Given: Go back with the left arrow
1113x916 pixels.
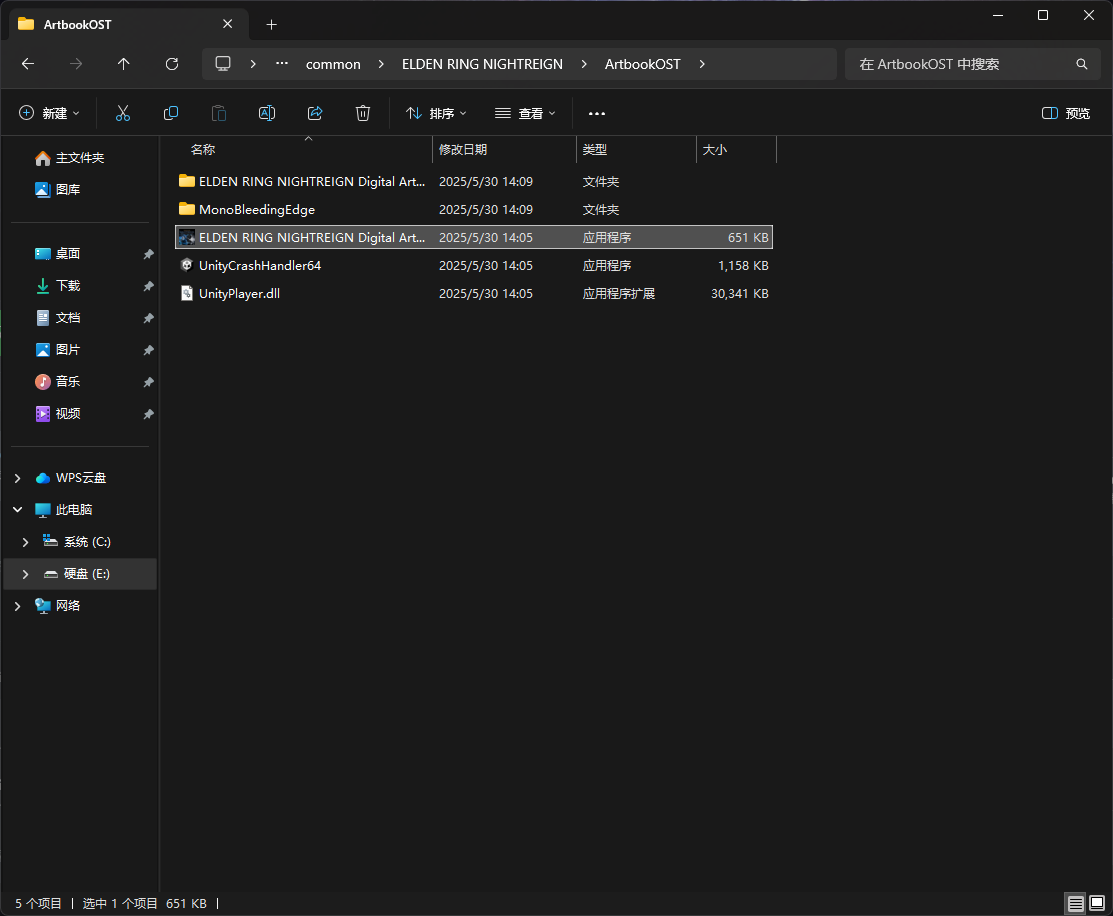Looking at the screenshot, I should coord(28,64).
